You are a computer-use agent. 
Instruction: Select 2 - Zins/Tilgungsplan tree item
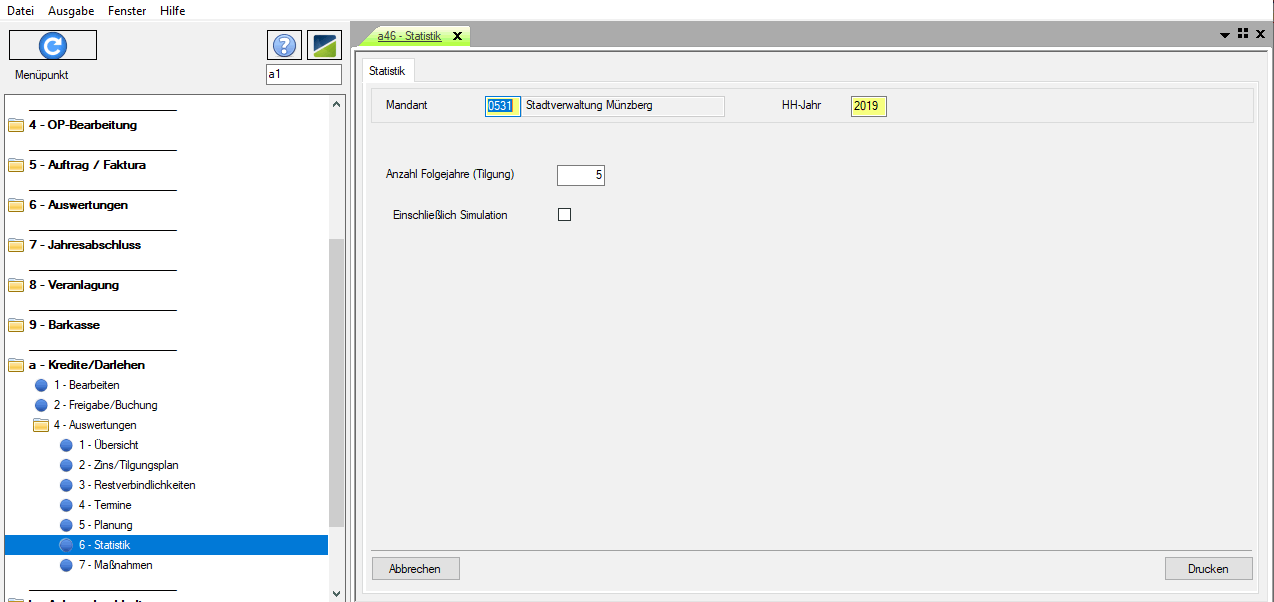(128, 465)
